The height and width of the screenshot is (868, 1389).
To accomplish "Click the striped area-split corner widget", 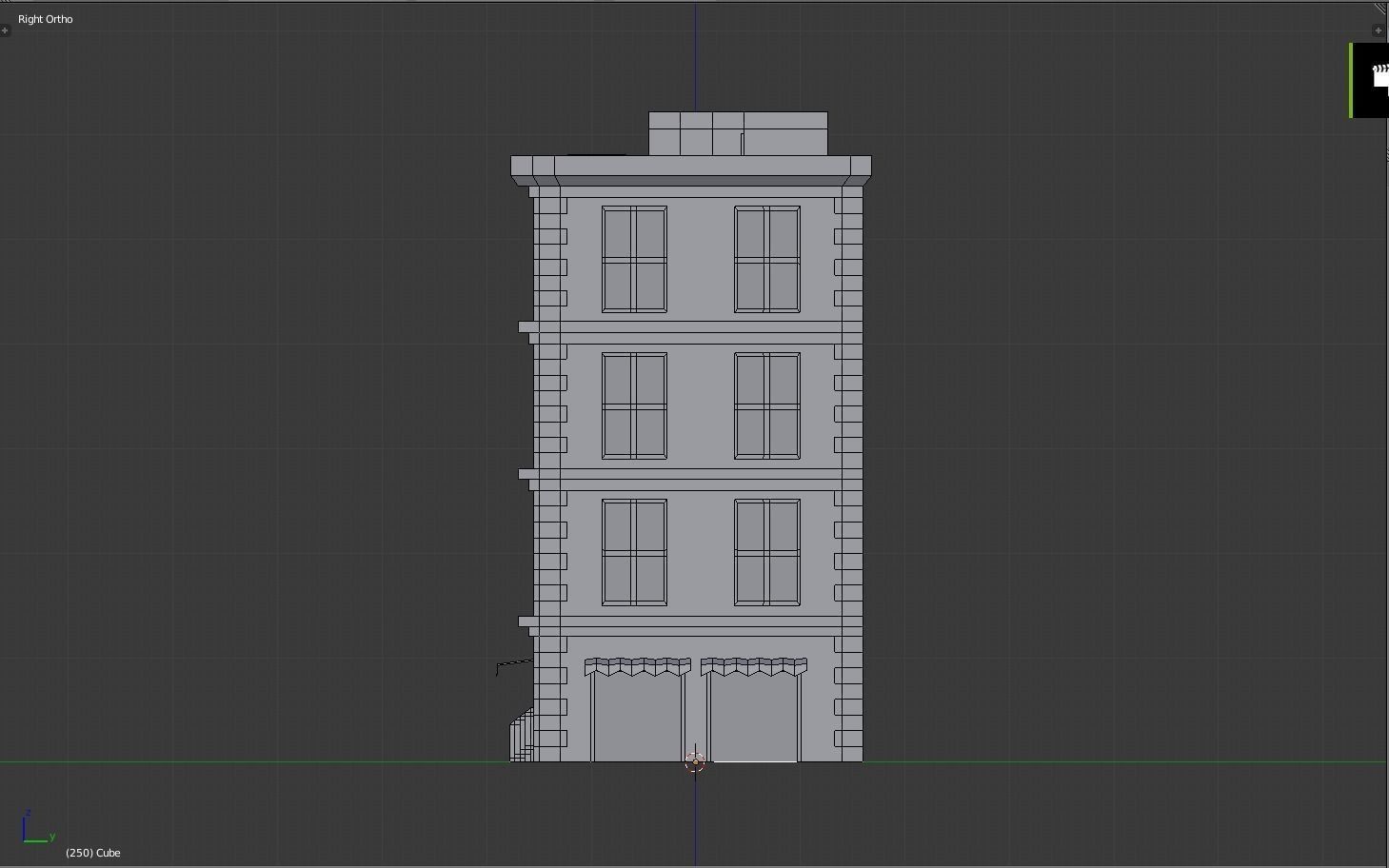I will tap(1381, 8).
